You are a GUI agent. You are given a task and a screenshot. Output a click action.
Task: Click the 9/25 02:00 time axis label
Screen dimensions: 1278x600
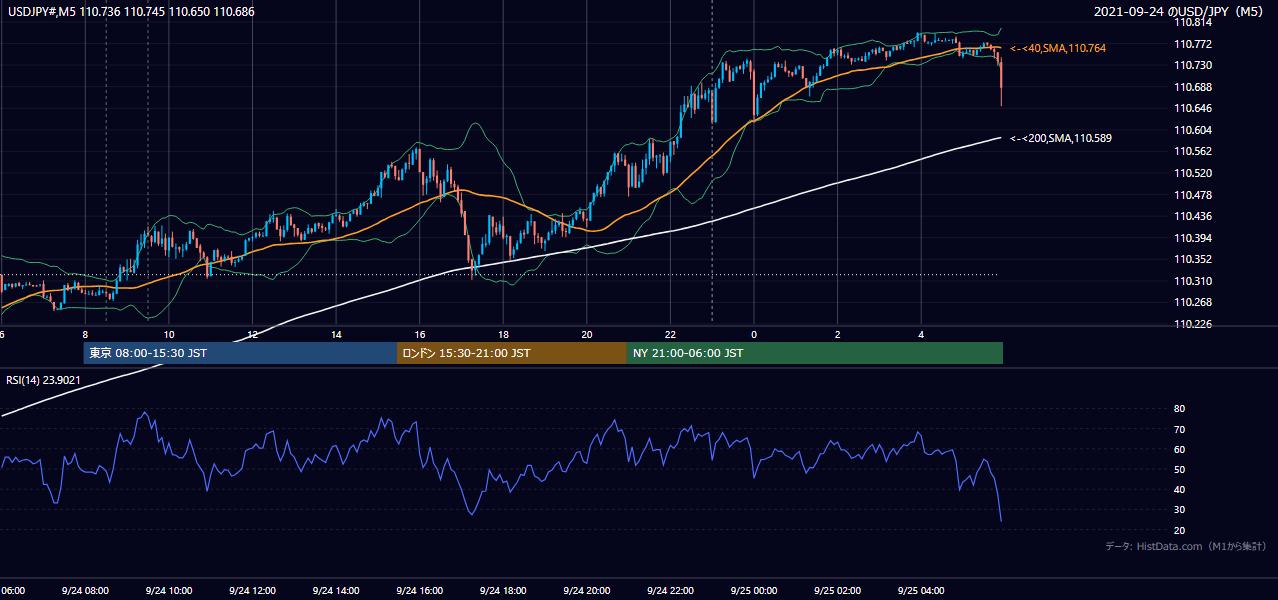838,591
